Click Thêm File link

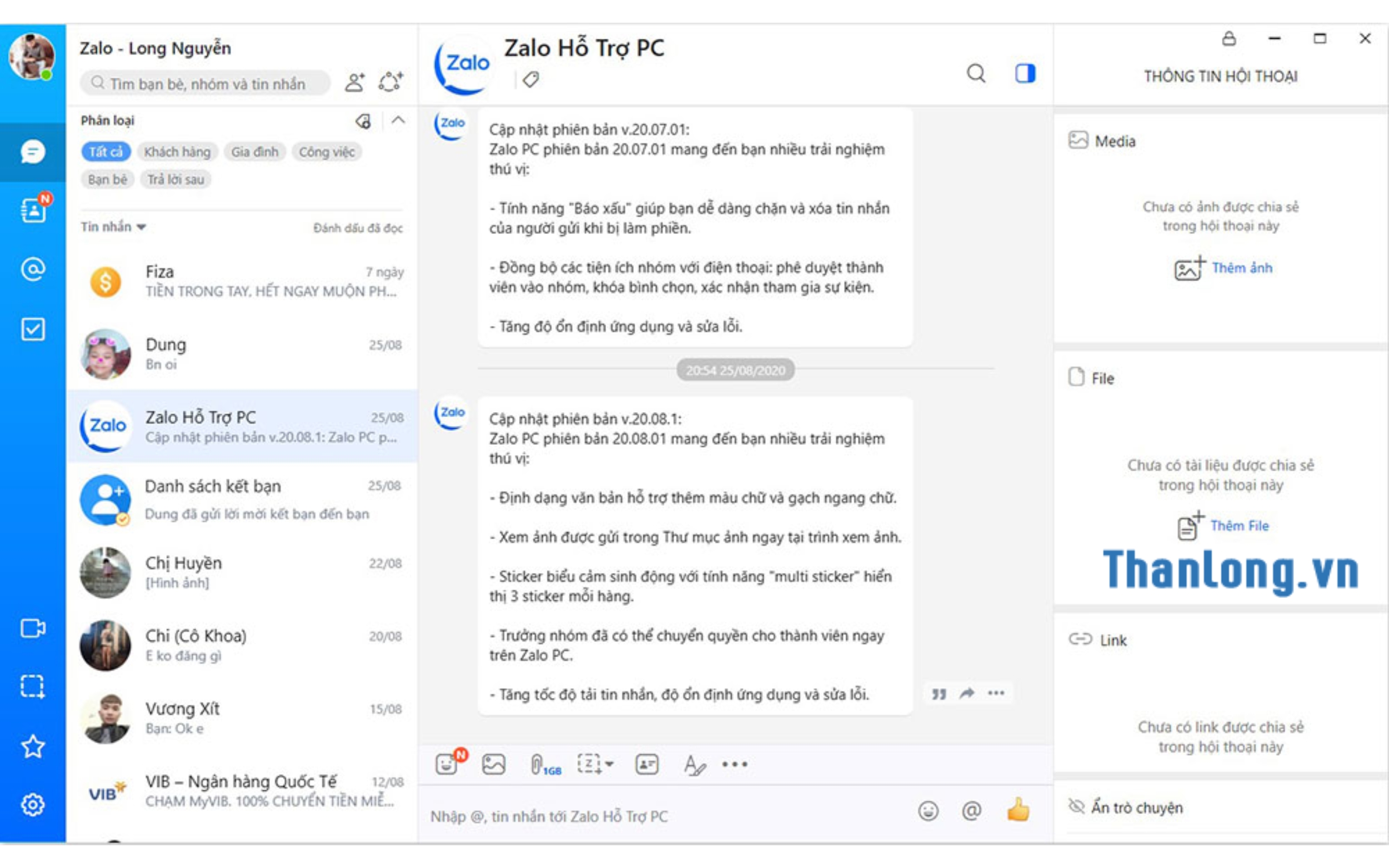(x=1239, y=525)
